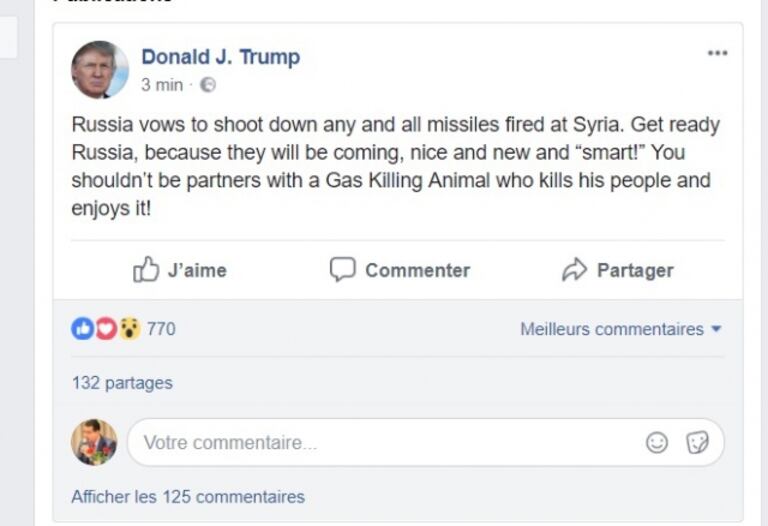
Task: Click the Wow face reaction icon
Action: pyautogui.click(x=129, y=329)
